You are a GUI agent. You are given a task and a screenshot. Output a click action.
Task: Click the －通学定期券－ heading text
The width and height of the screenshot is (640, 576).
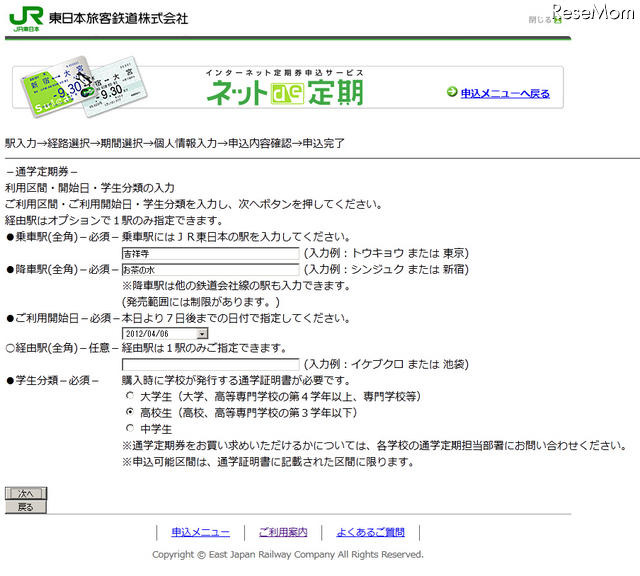42,172
